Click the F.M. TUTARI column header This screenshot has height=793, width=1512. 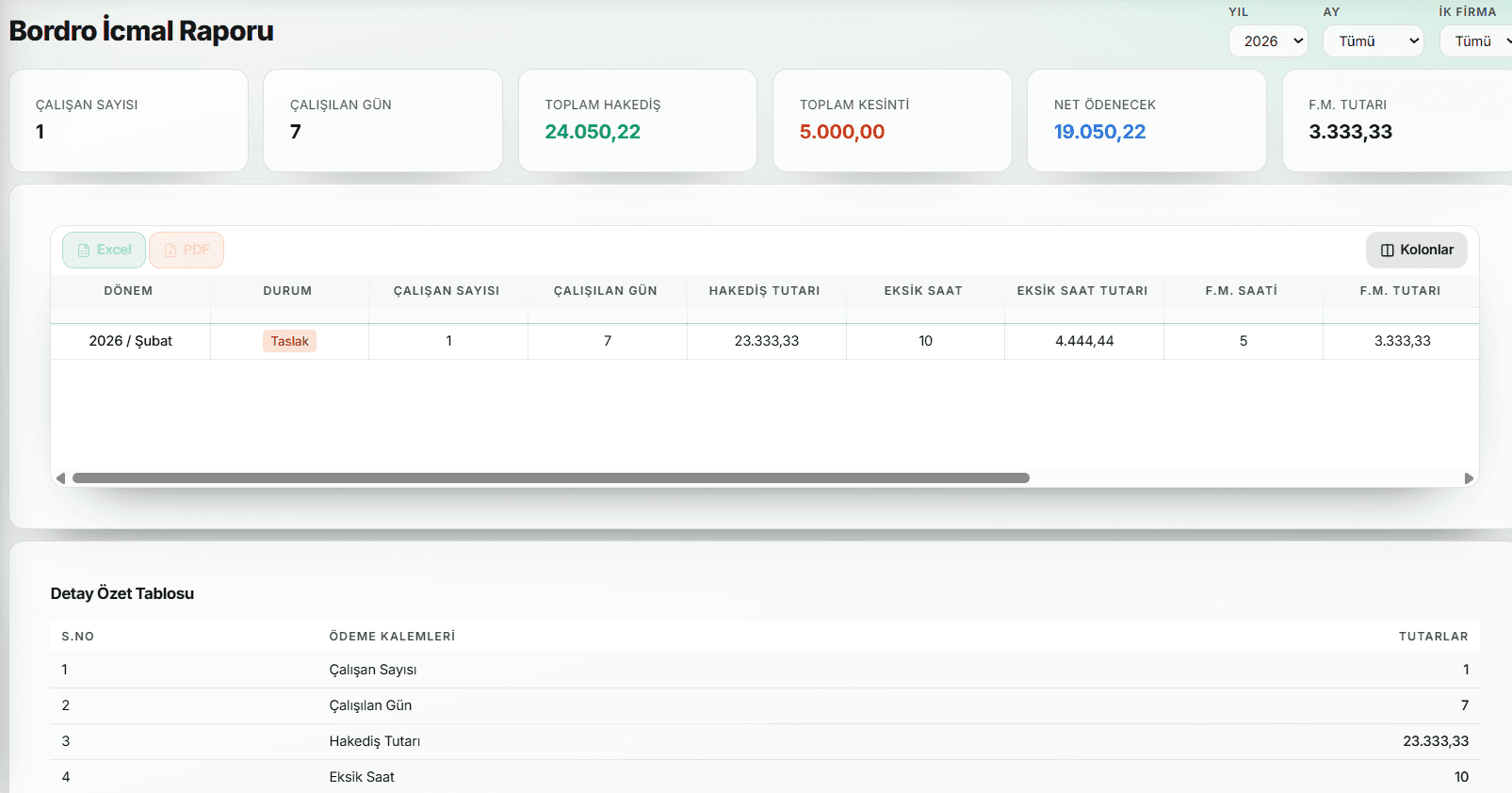1401,291
